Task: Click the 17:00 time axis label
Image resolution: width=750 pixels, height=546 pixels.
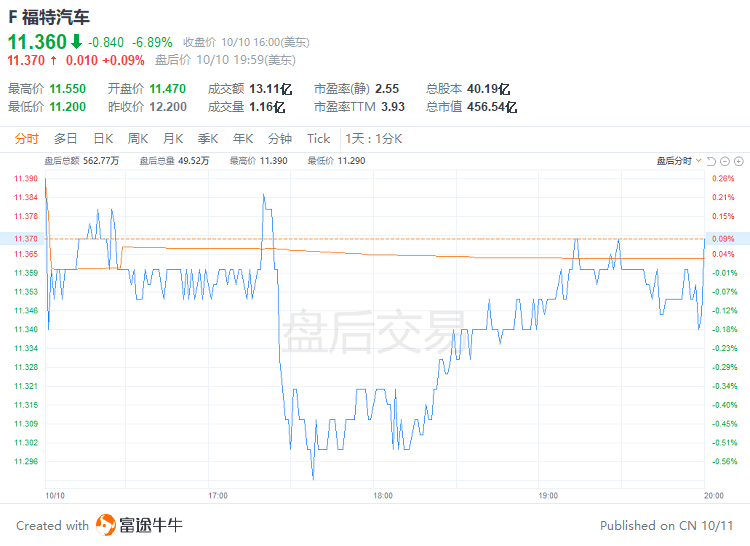Action: tap(218, 496)
